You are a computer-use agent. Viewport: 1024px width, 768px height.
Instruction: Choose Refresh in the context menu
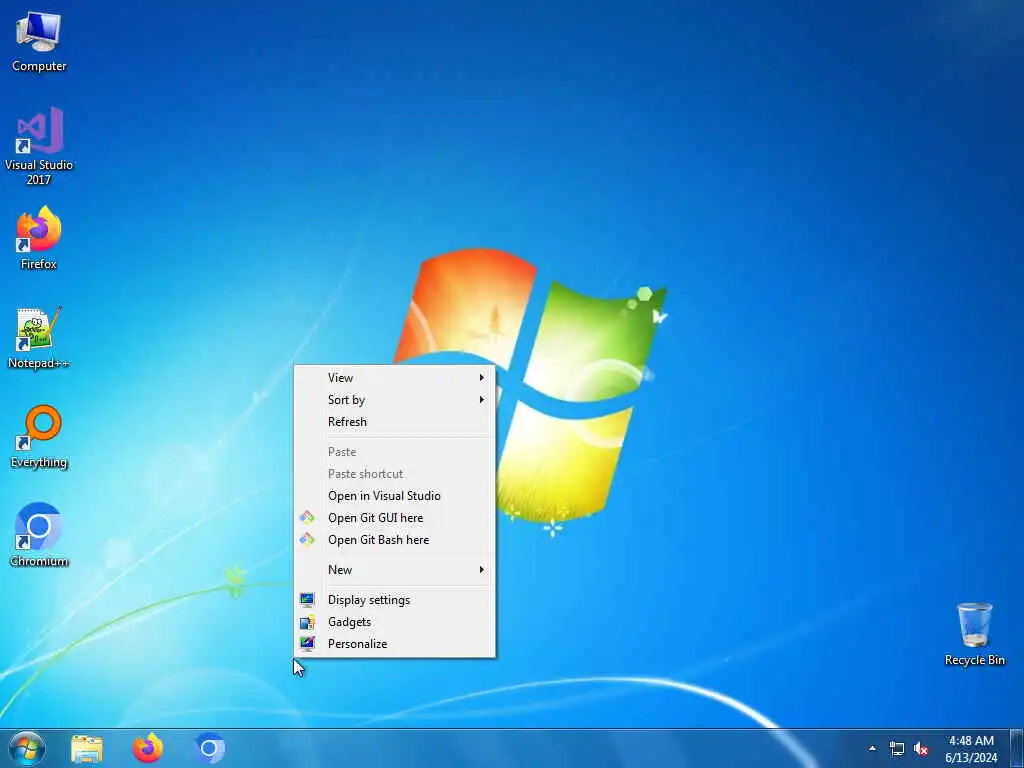(x=394, y=422)
